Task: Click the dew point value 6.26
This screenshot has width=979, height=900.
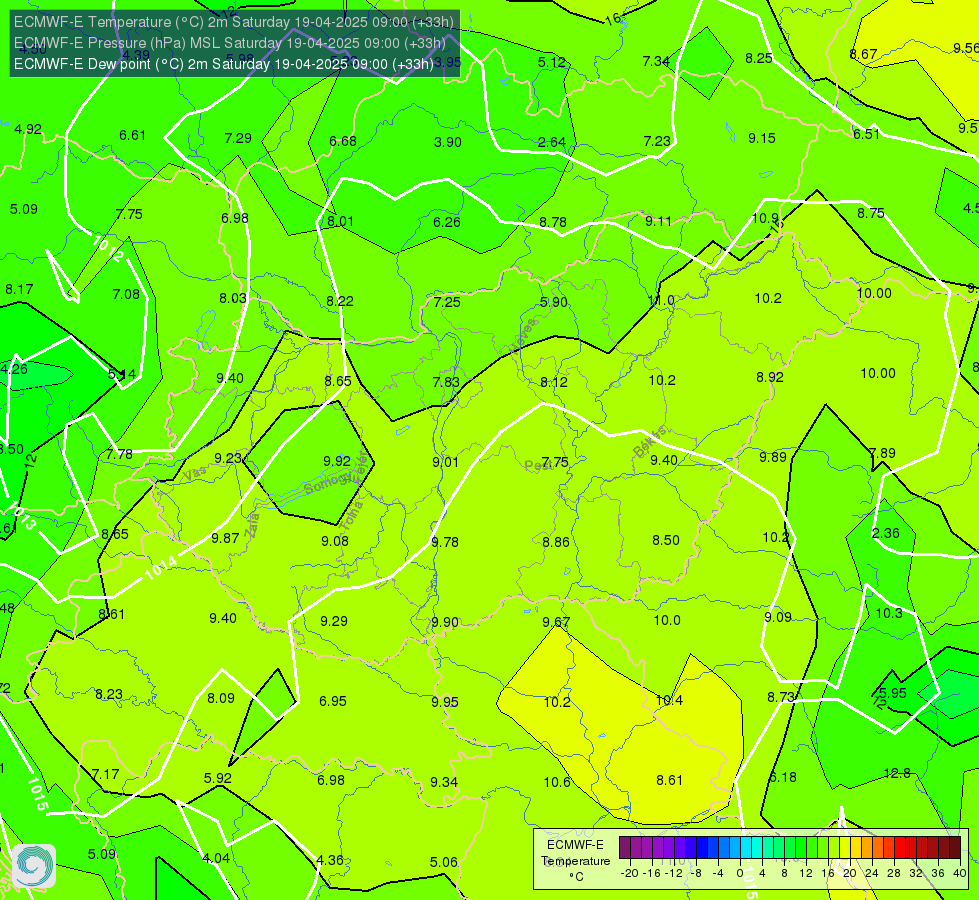Action: pos(447,222)
